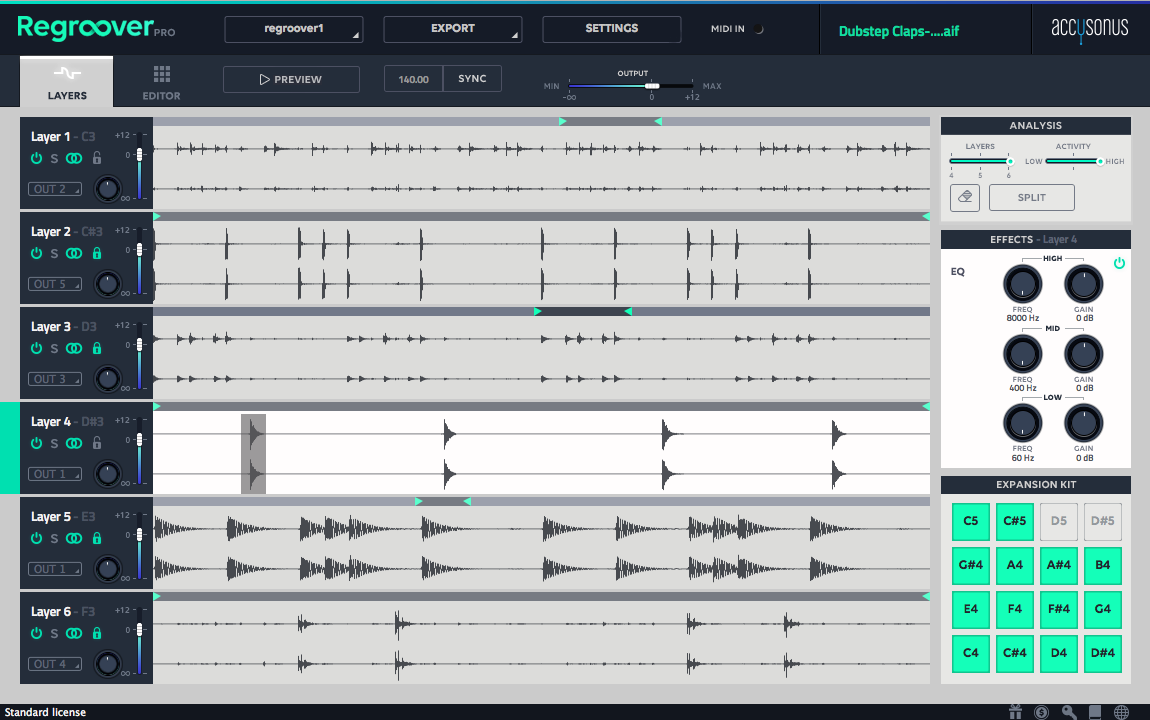The height and width of the screenshot is (720, 1150).
Task: Click the selected marker in Layer 4 waveform
Action: (x=254, y=454)
